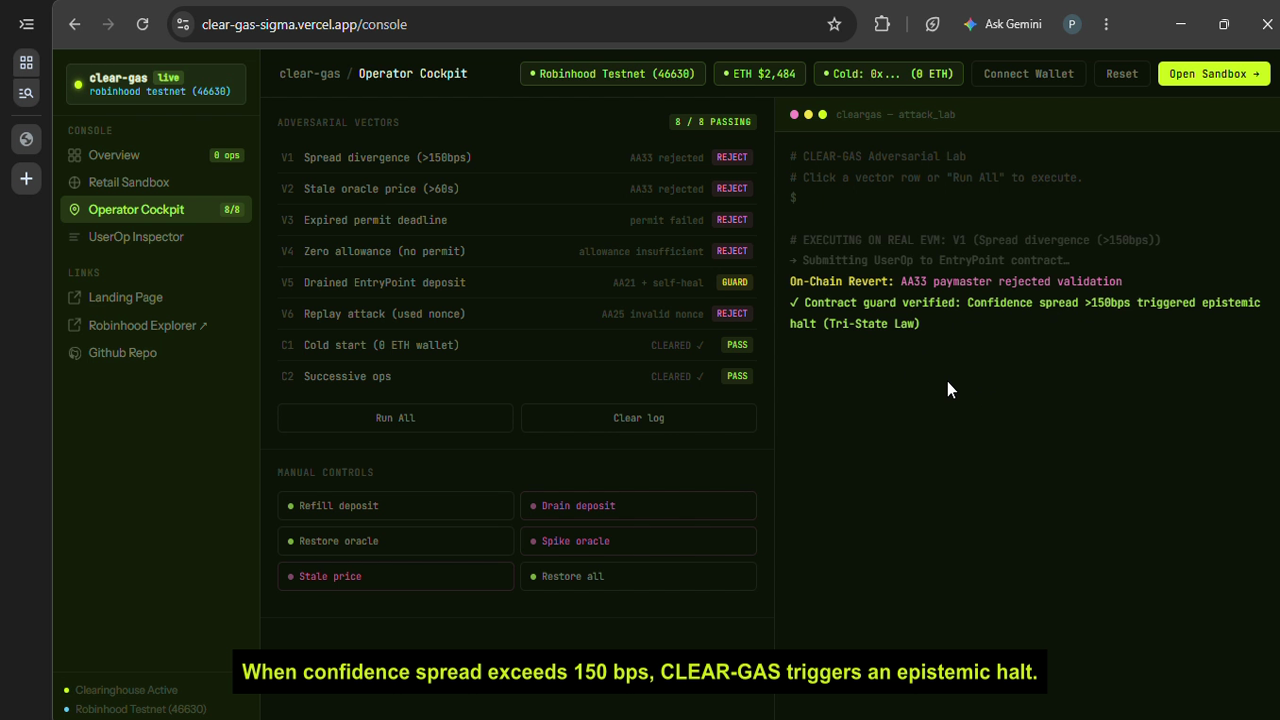Image resolution: width=1280 pixels, height=720 pixels.
Task: Open the browser three-dot menu
Action: coord(1106,24)
